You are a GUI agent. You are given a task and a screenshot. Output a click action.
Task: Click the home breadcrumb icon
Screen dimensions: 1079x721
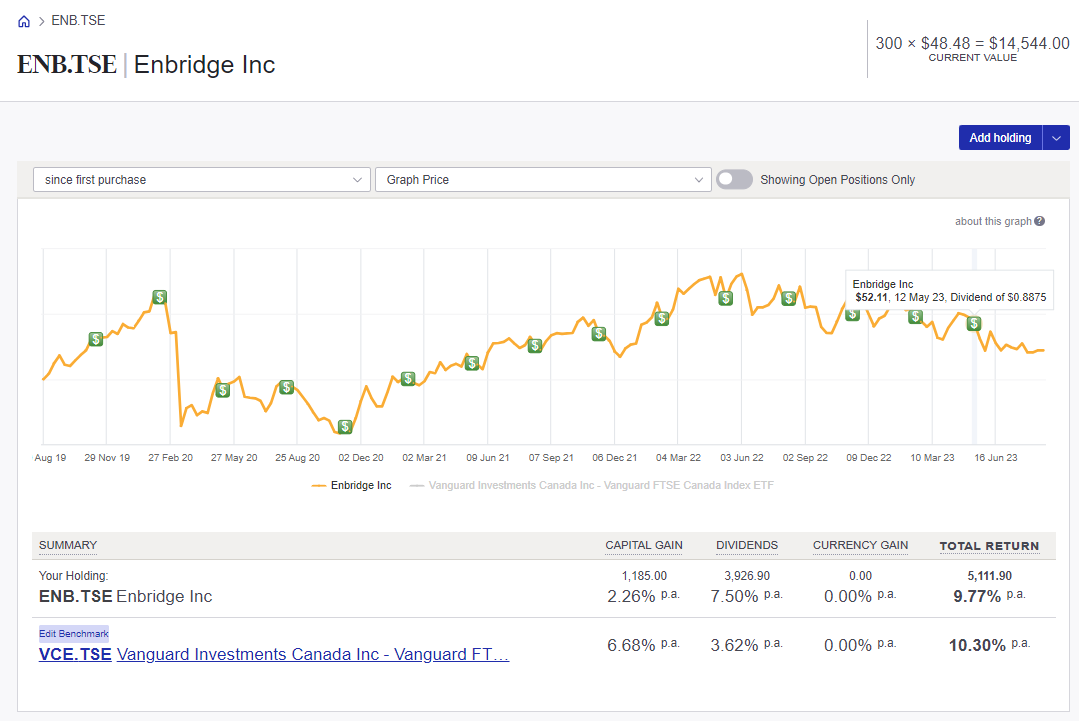click(x=23, y=20)
